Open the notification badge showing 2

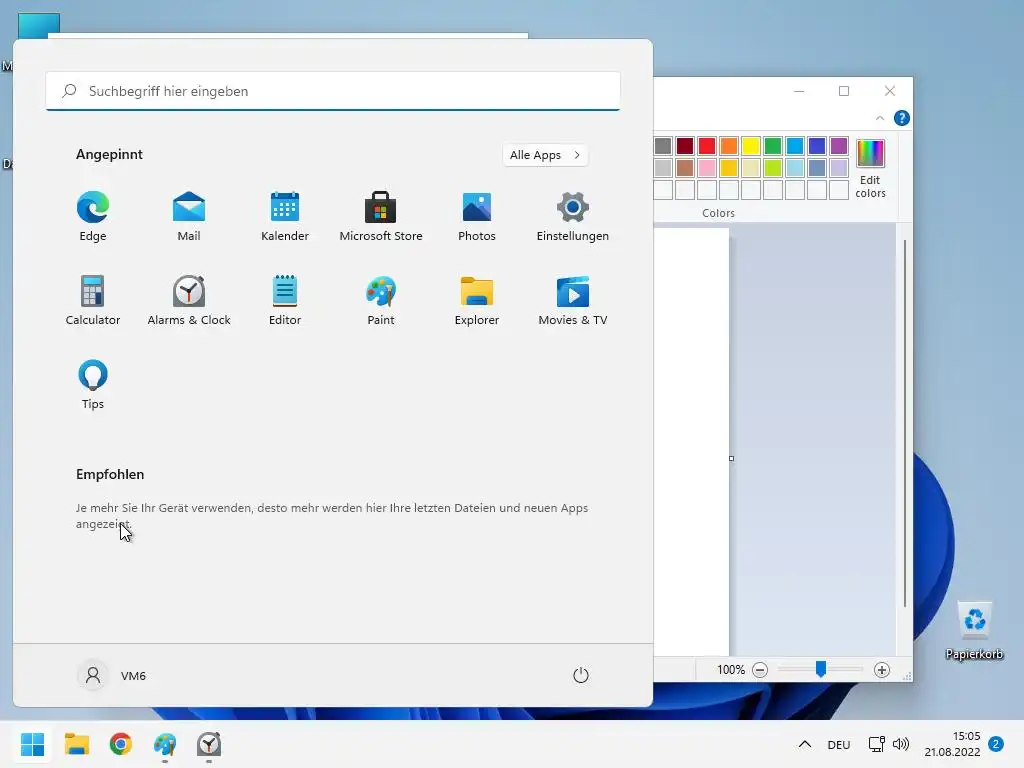pos(996,744)
